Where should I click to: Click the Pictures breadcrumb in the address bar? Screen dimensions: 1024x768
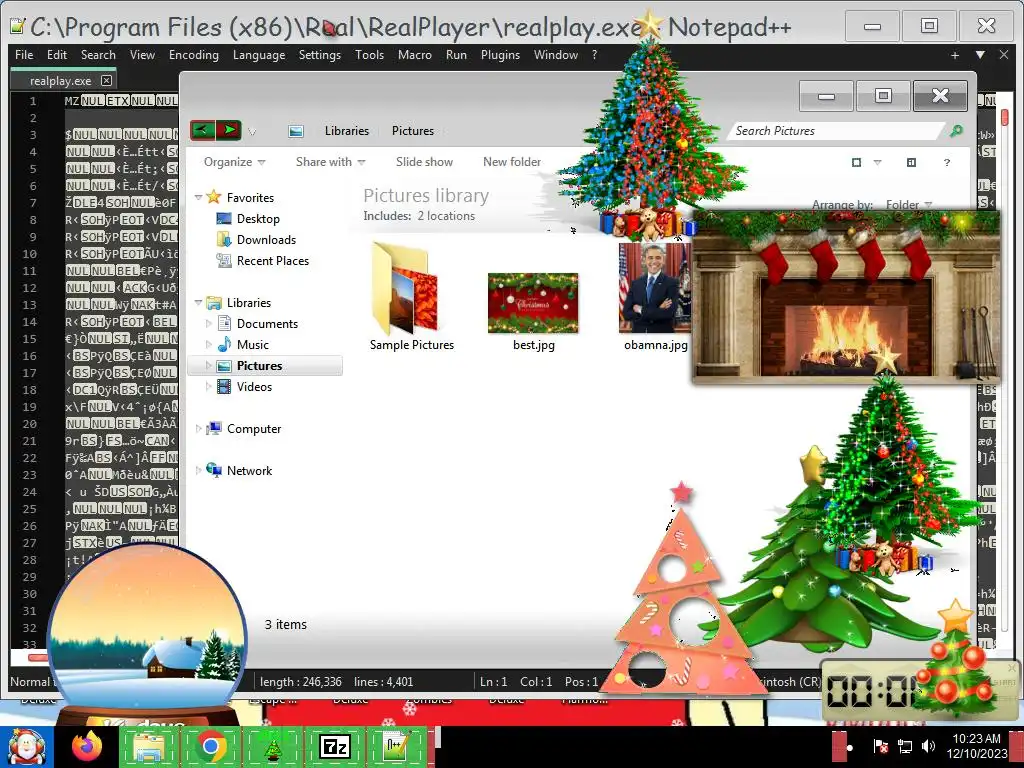[x=413, y=131]
